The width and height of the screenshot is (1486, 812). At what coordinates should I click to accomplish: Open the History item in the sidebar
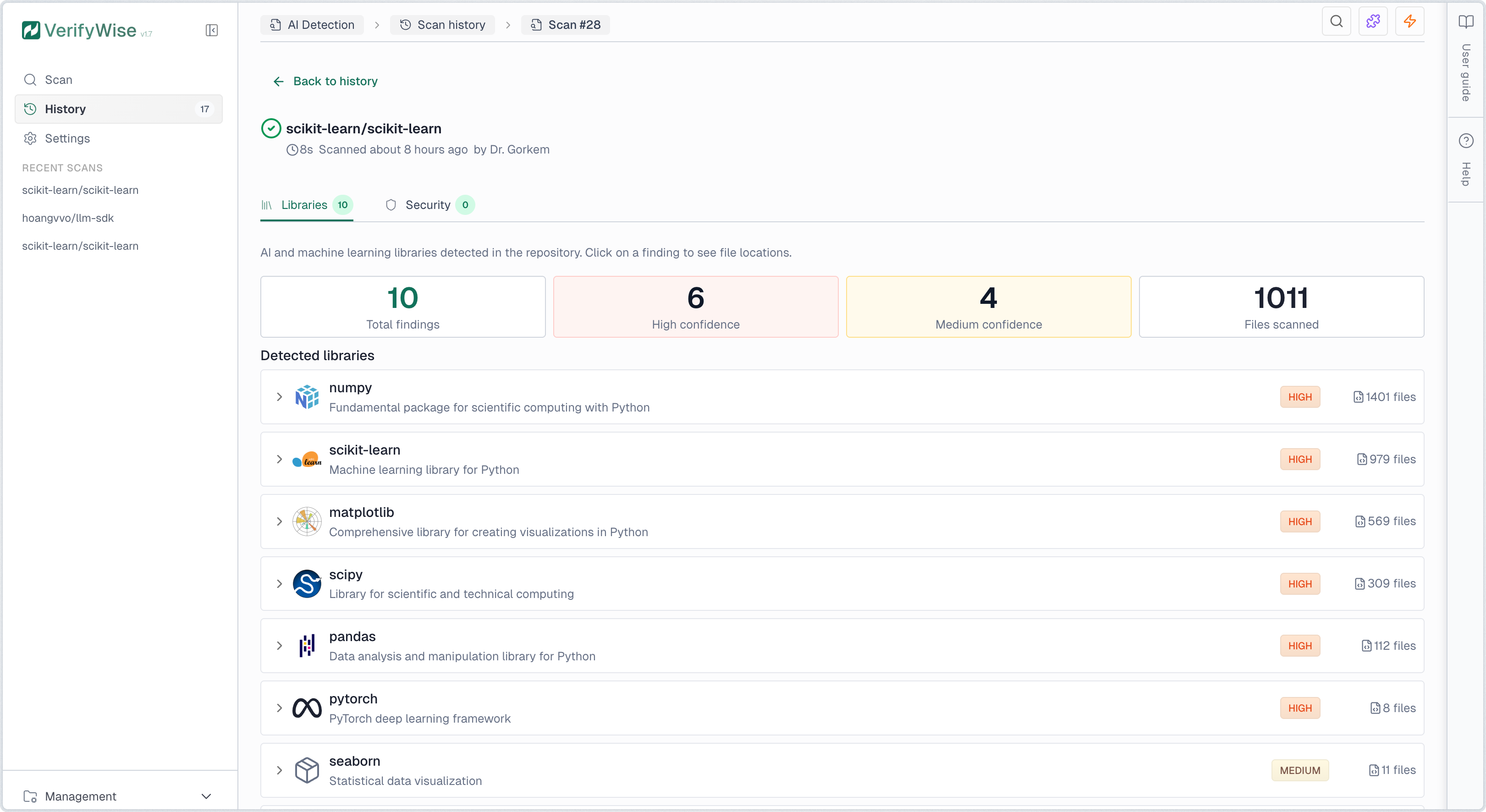(66, 109)
